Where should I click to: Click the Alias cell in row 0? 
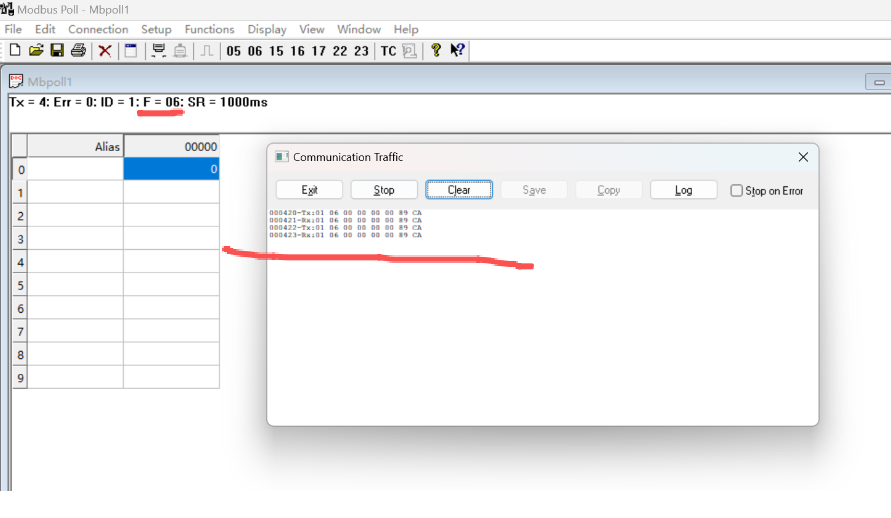click(76, 169)
